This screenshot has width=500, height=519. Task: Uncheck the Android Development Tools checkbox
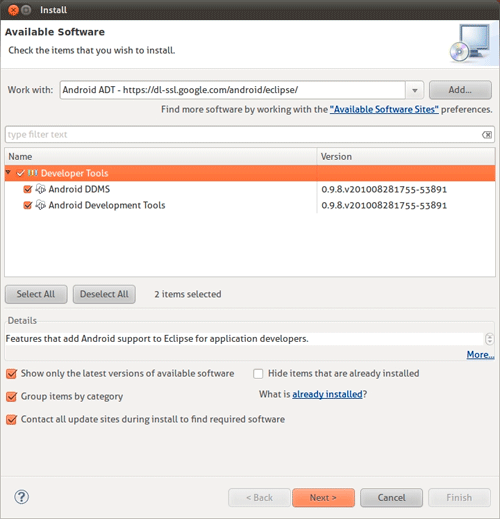(28, 205)
